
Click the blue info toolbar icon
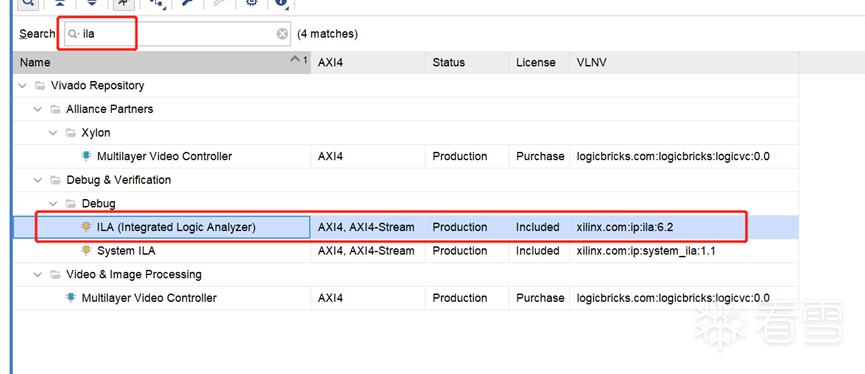[282, 2]
